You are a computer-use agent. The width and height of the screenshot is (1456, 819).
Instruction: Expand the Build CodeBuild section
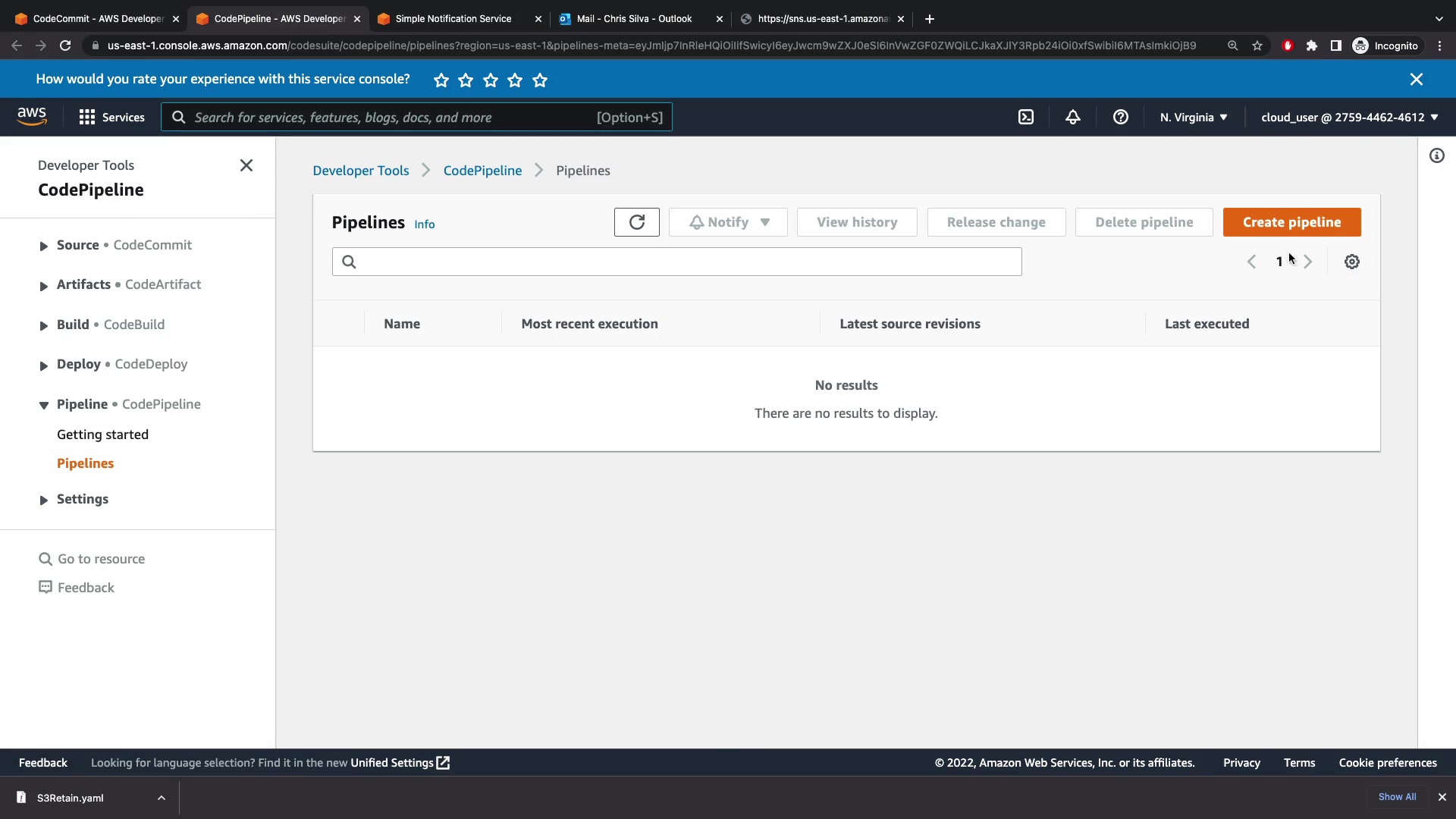tap(44, 325)
